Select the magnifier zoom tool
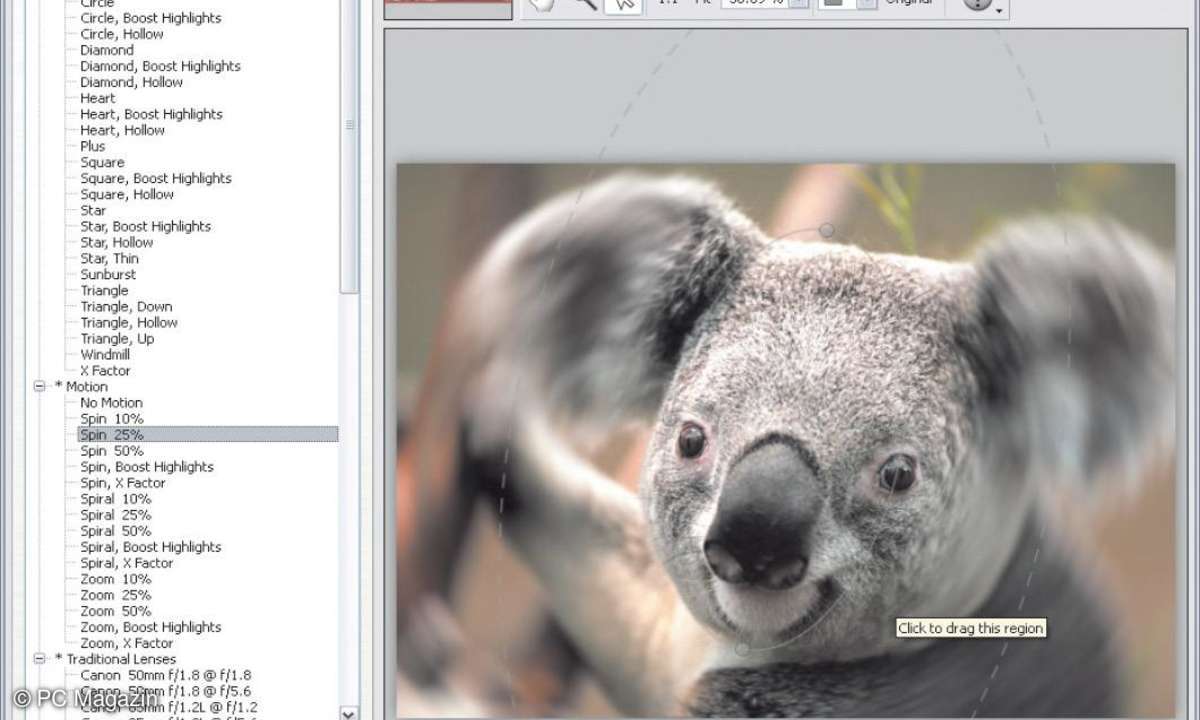This screenshot has height=720, width=1200. tap(585, 4)
